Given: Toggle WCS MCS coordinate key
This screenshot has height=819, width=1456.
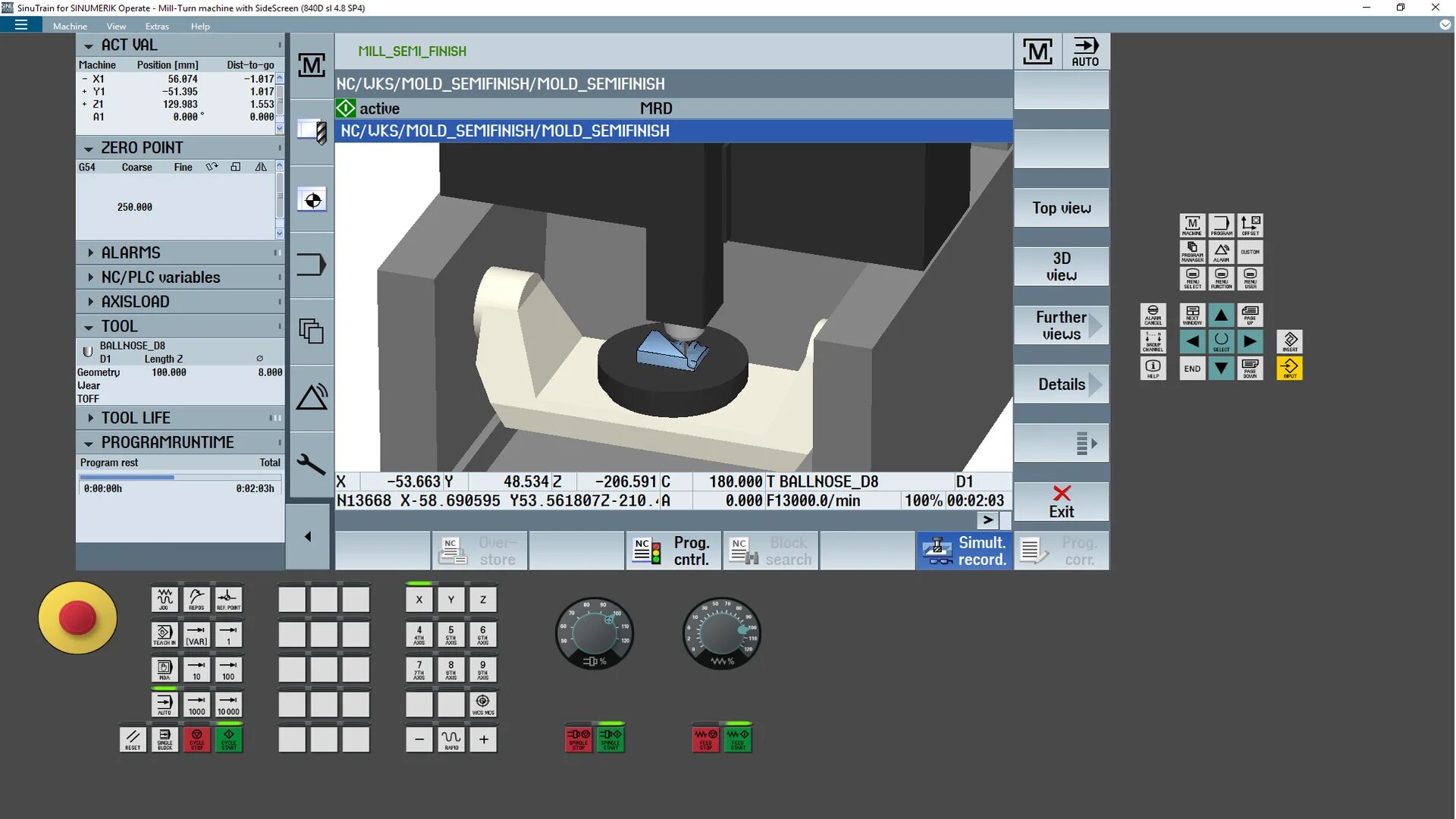Looking at the screenshot, I should 482,704.
